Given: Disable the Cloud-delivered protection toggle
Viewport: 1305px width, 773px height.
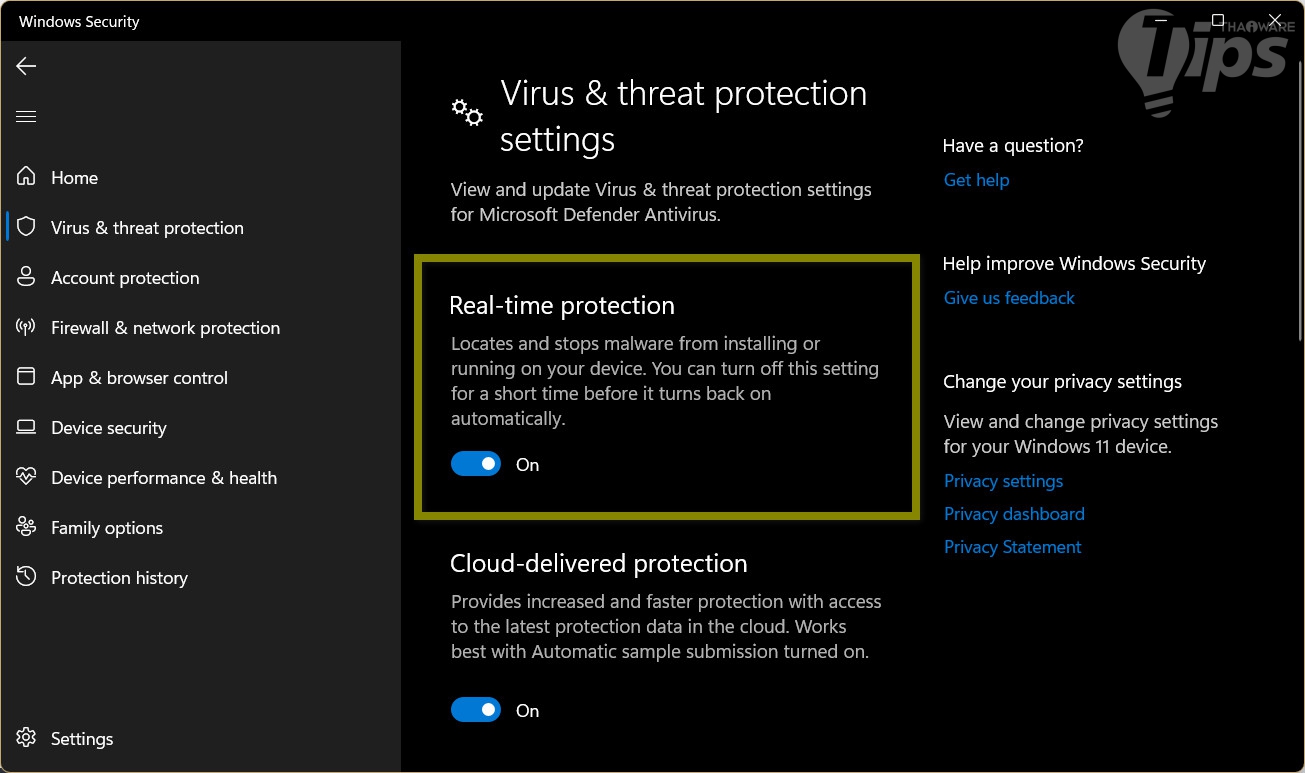Looking at the screenshot, I should [x=476, y=710].
